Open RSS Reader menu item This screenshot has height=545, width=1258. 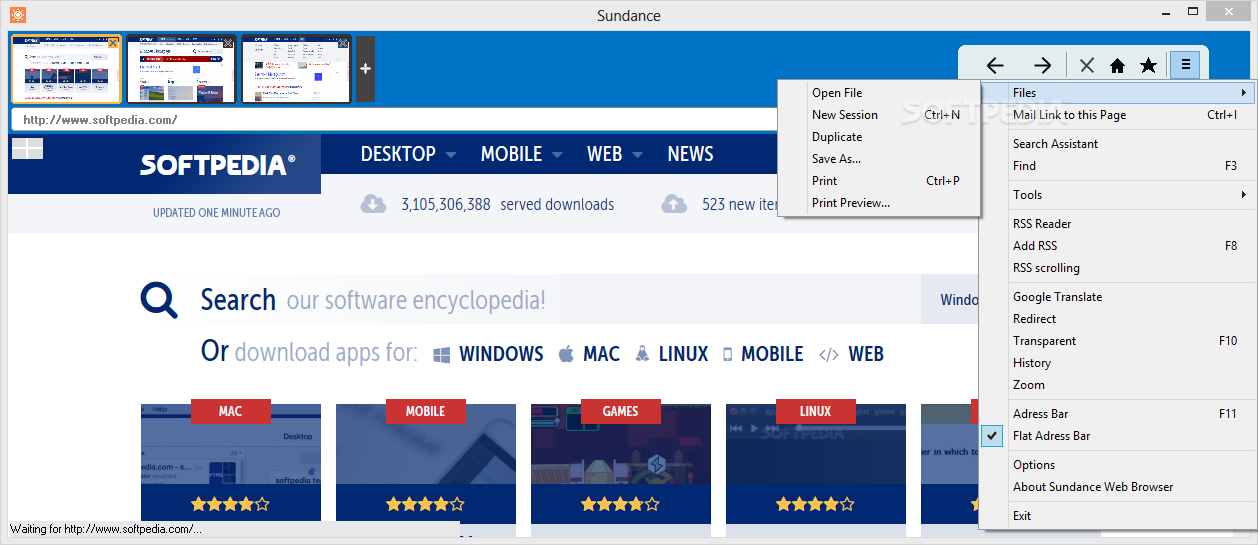click(1117, 224)
